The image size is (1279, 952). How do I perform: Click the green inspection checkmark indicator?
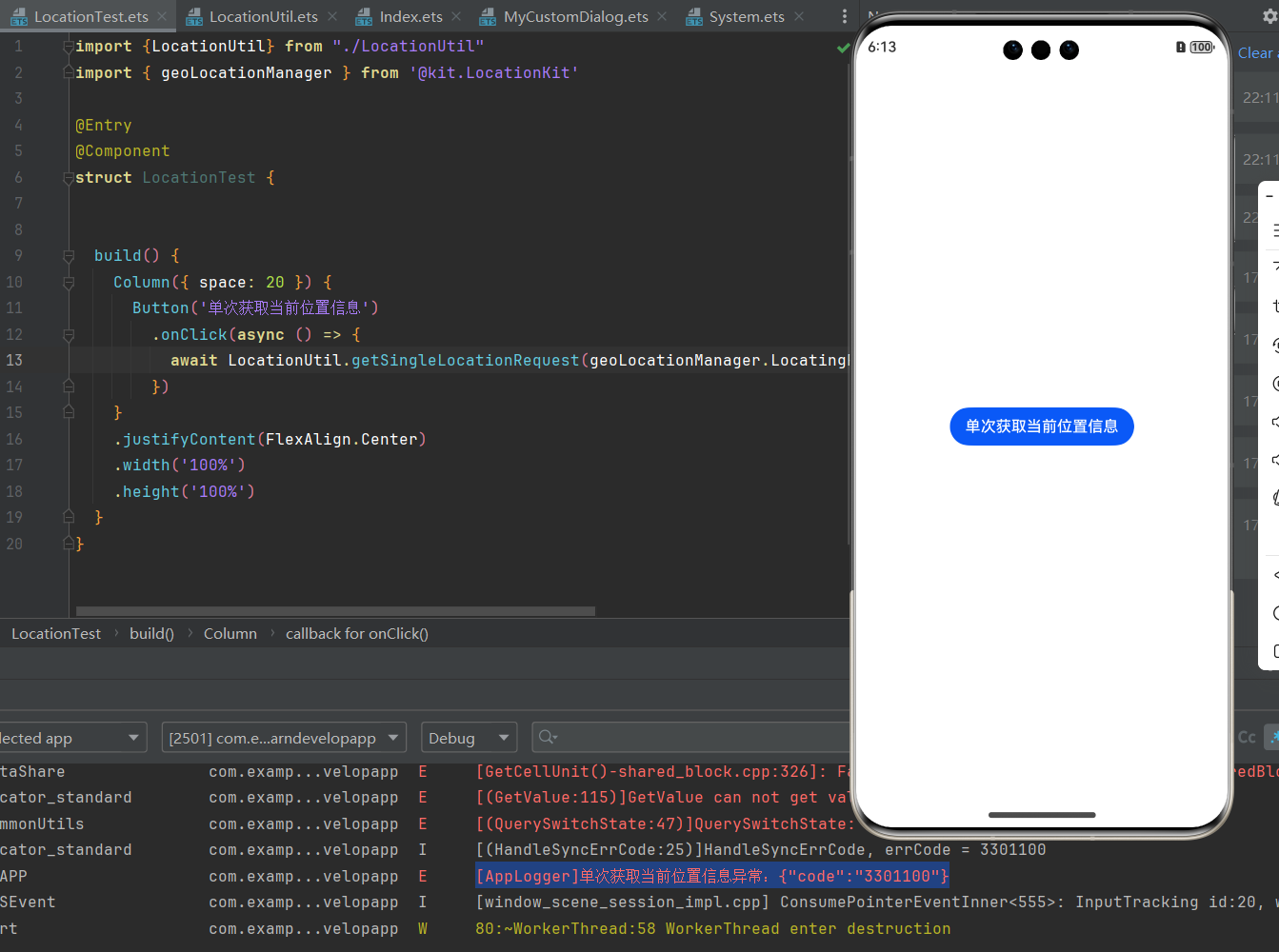[x=843, y=47]
